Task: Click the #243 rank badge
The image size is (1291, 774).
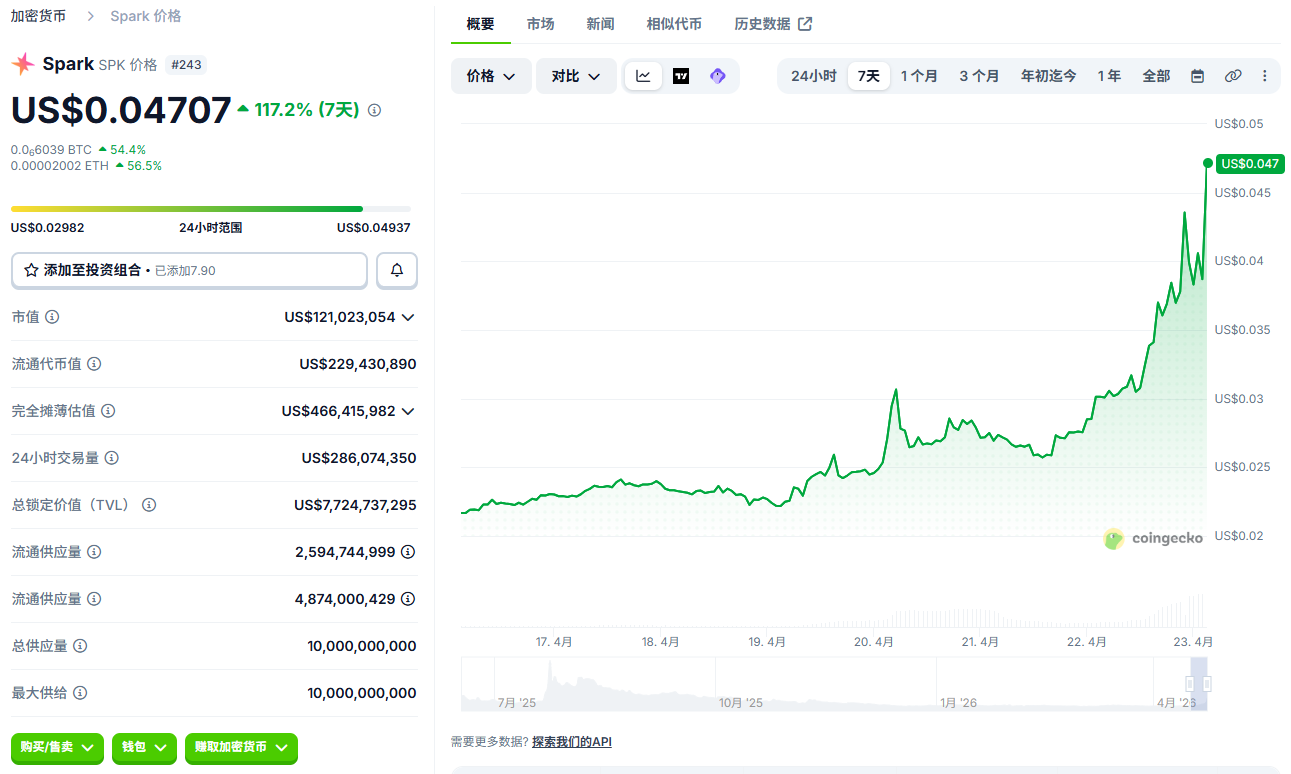Action: (x=186, y=65)
